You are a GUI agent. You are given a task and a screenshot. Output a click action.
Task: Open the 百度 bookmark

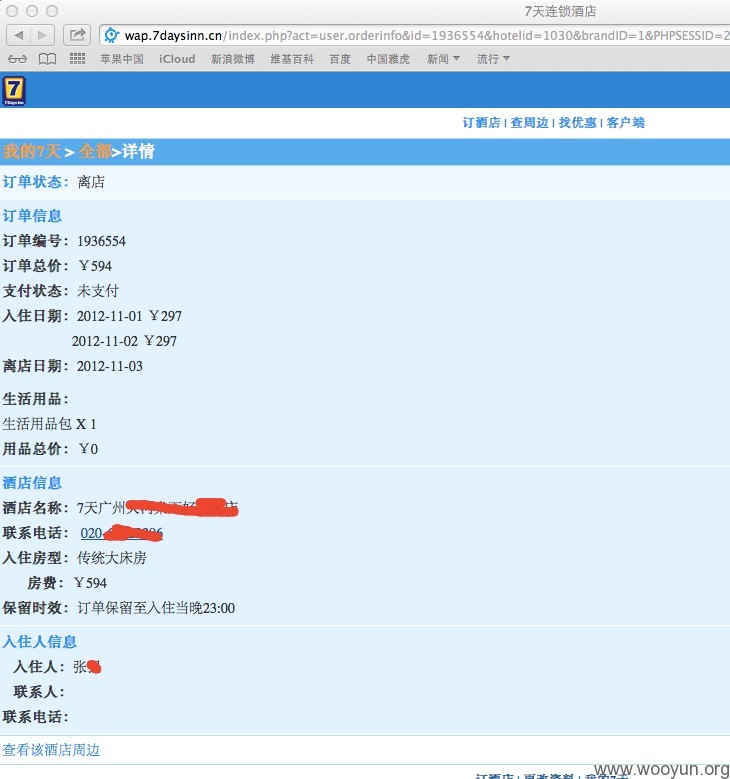point(340,59)
